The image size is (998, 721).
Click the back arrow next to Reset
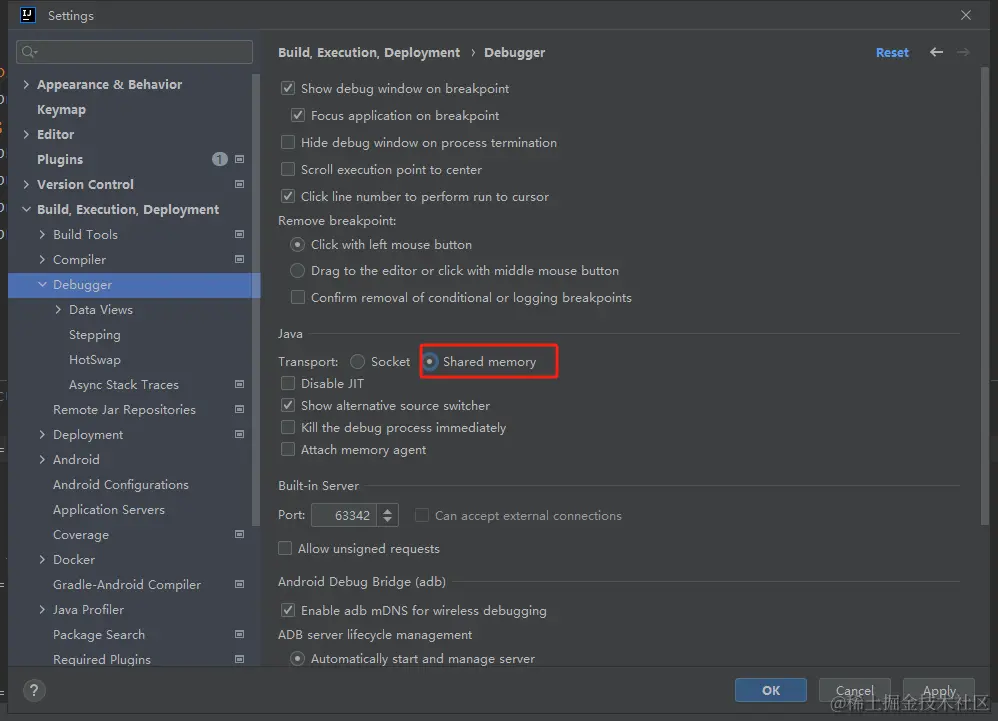pos(936,52)
